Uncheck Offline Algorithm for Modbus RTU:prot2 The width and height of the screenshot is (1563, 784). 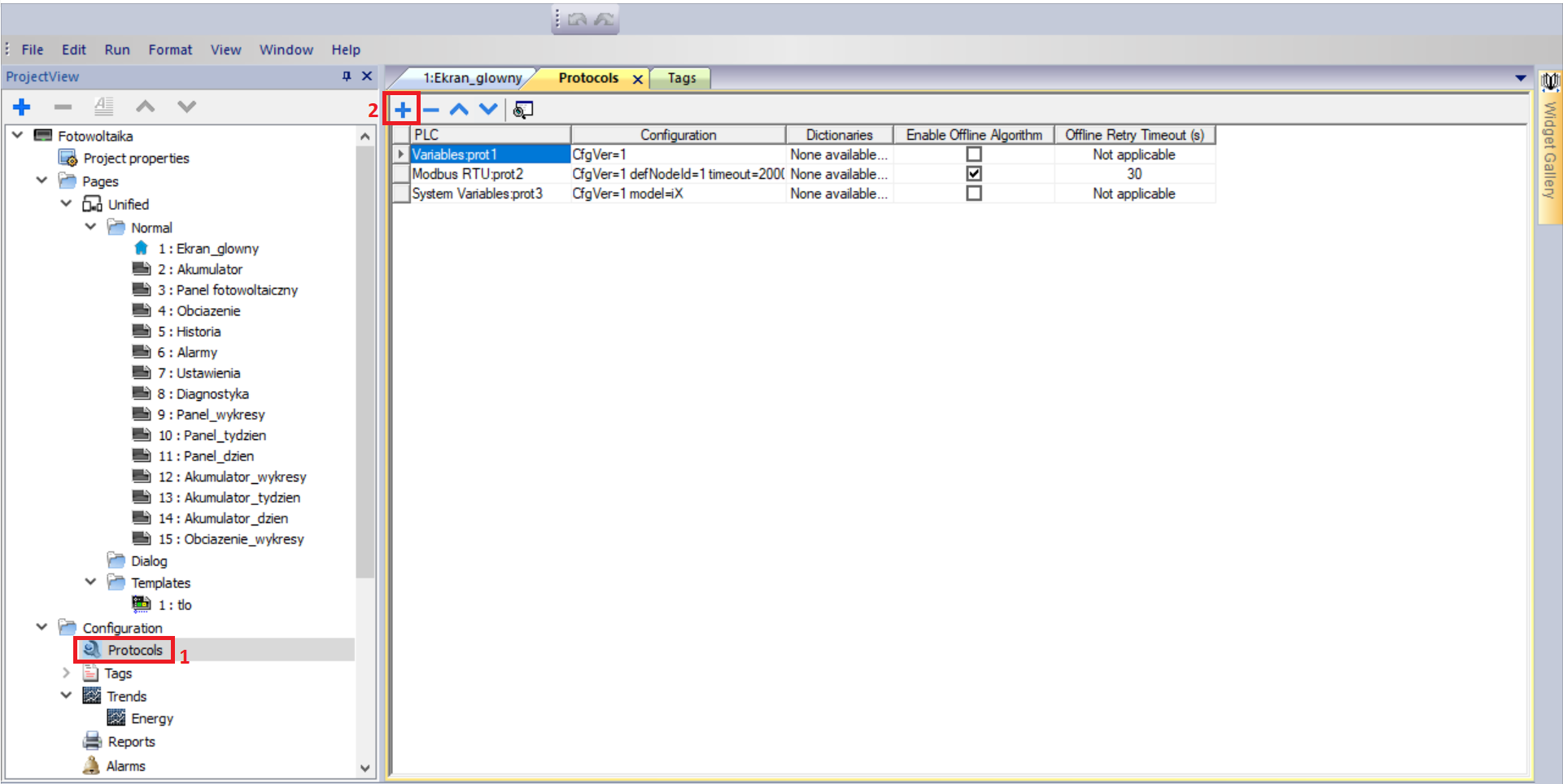pyautogui.click(x=974, y=173)
